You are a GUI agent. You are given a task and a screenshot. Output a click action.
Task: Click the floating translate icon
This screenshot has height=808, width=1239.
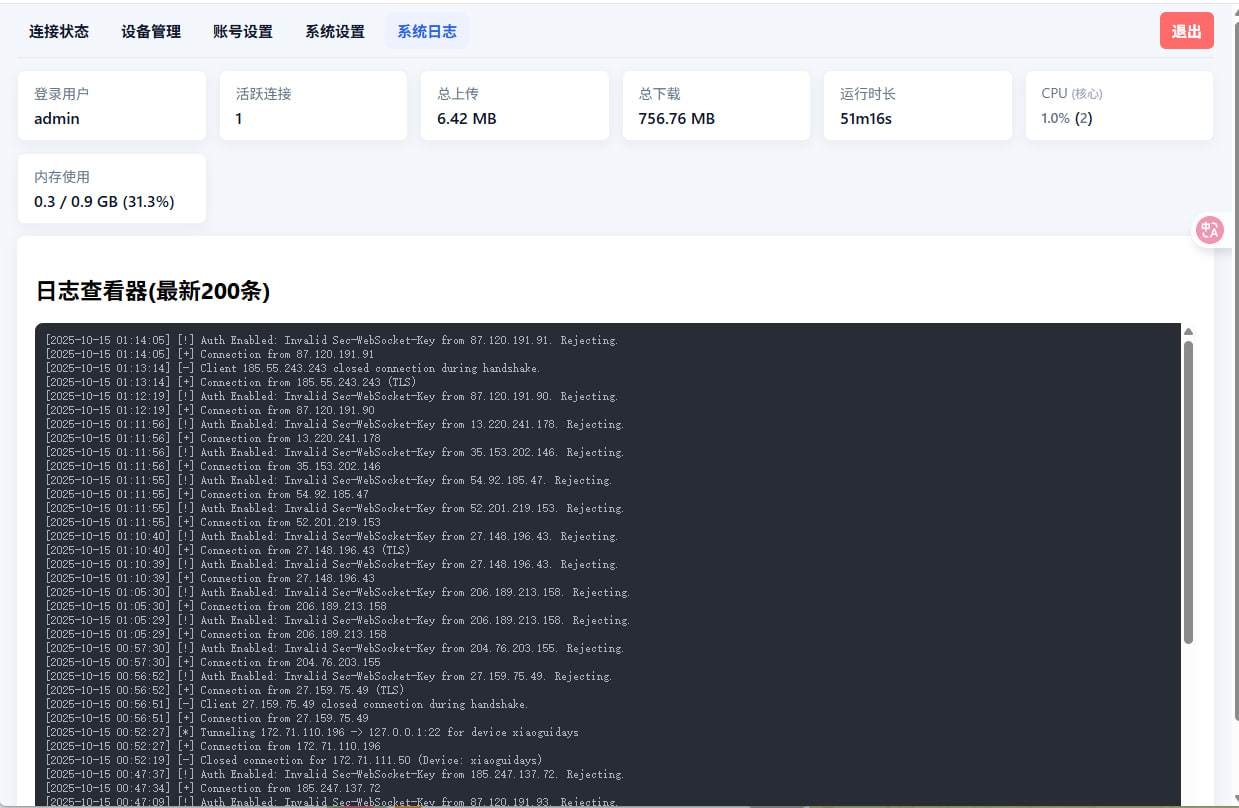pyautogui.click(x=1210, y=230)
